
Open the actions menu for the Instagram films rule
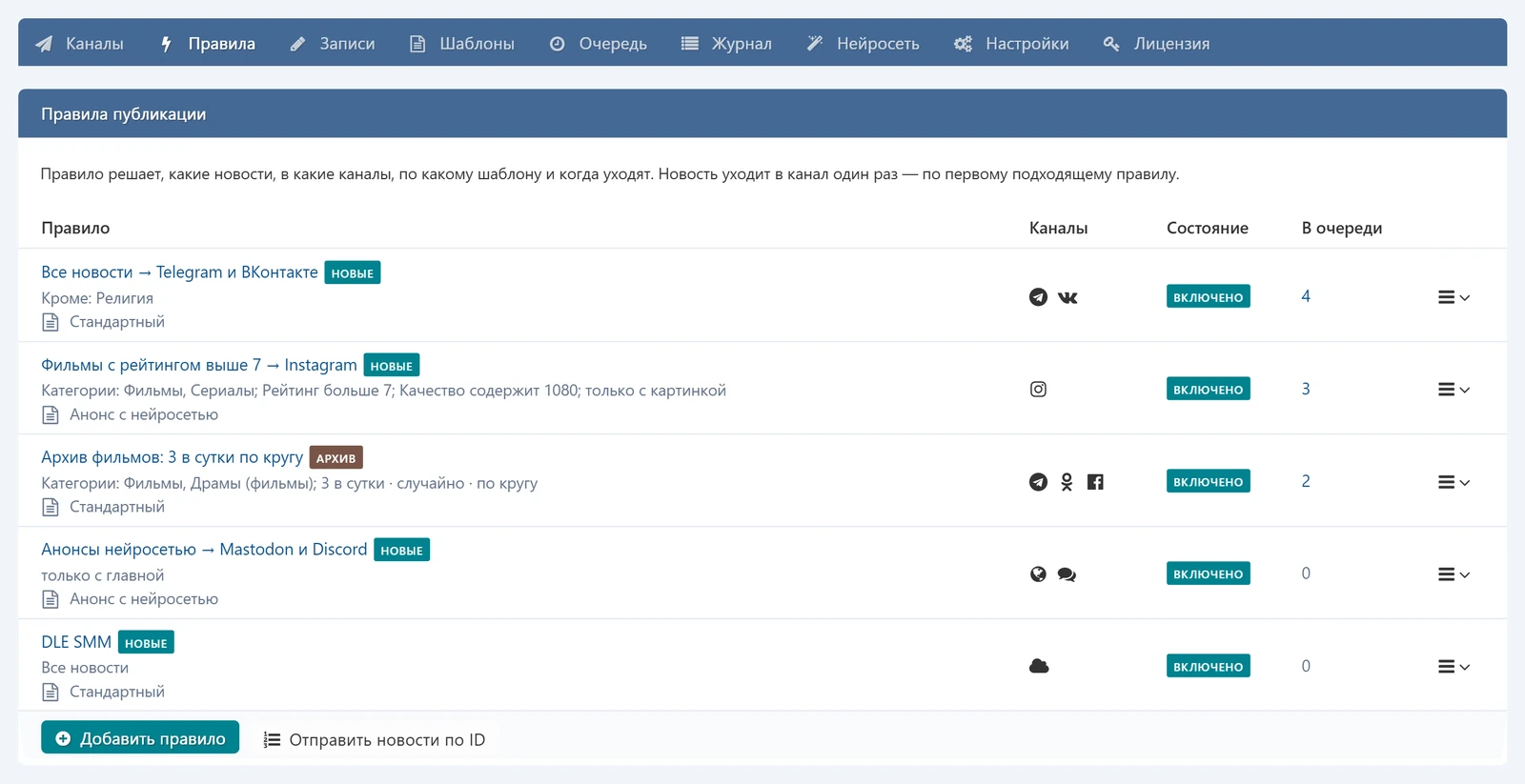point(1454,390)
